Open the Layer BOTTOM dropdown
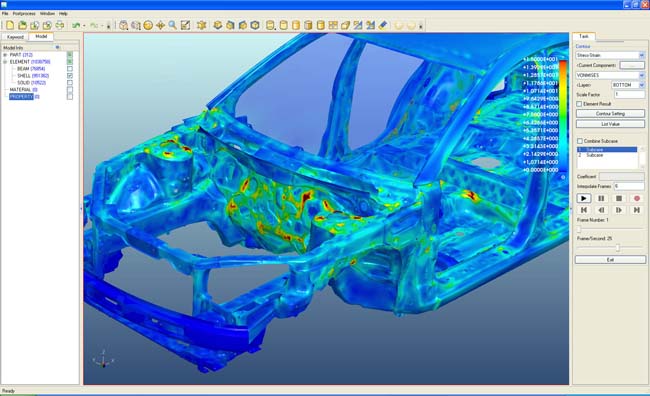Screen dimensions: 650x396 pyautogui.click(x=641, y=85)
